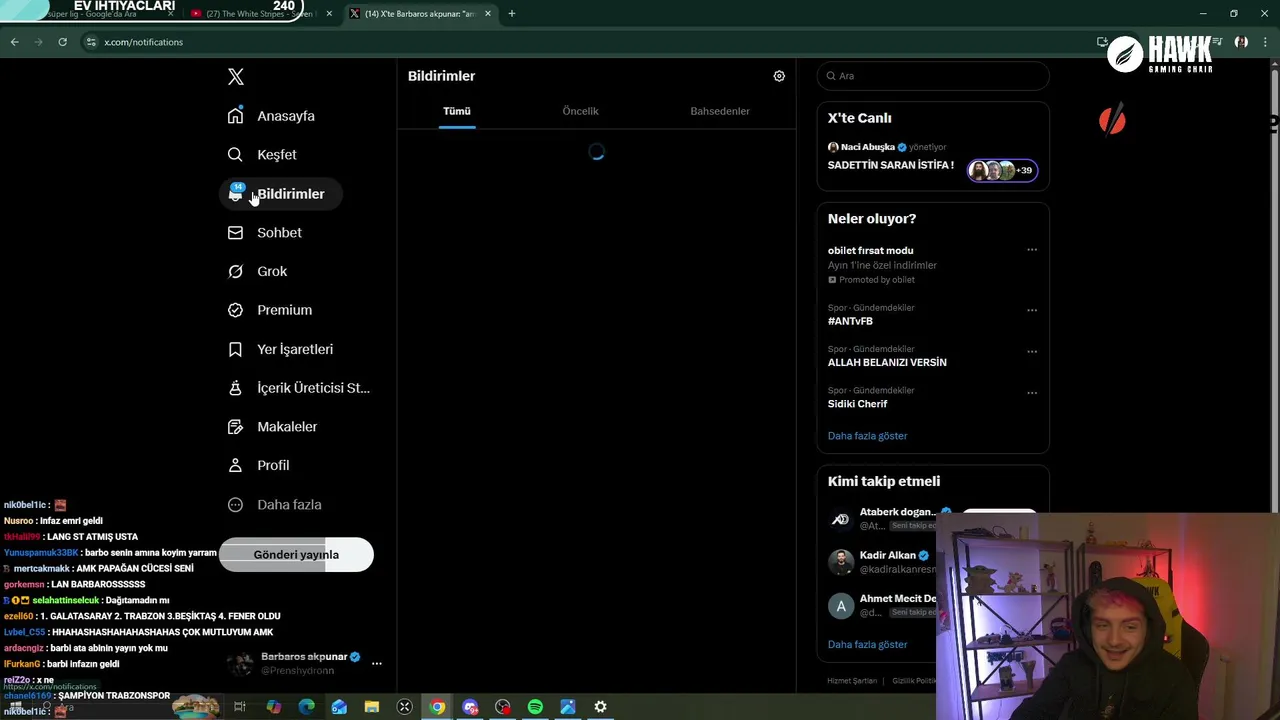Viewport: 1280px width, 720px height.
Task: Click the x.com/notifications address bar
Action: 143,42
